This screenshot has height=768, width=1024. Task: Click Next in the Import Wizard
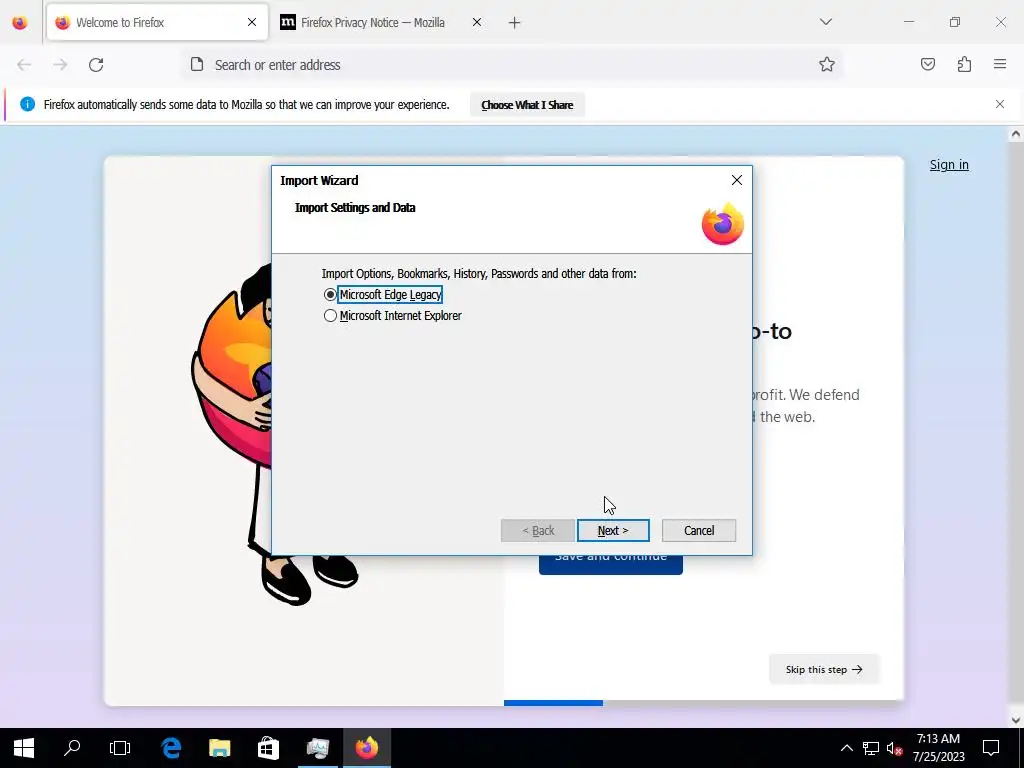click(x=613, y=530)
